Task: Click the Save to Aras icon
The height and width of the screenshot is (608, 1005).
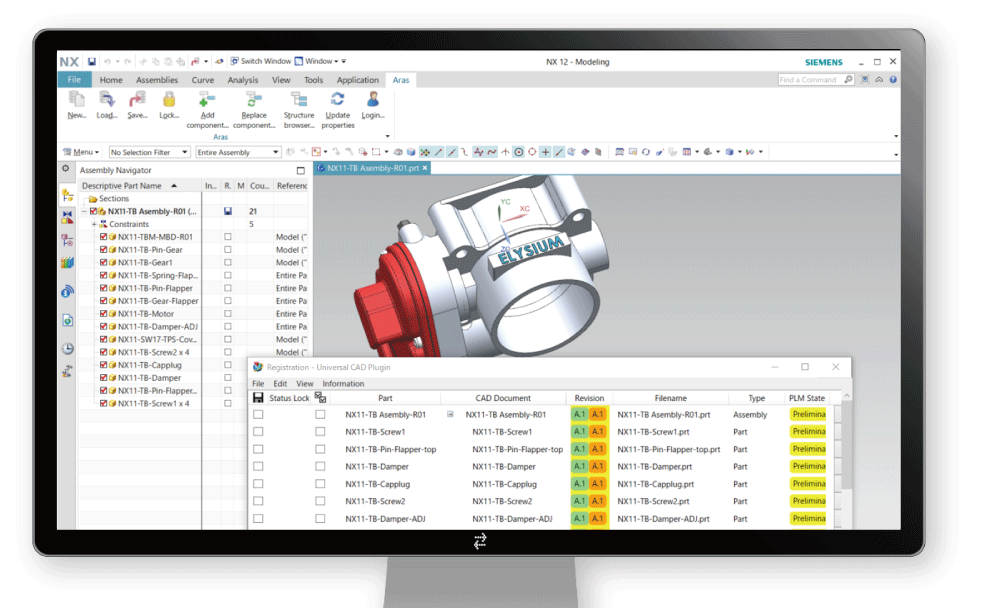Action: pos(137,99)
